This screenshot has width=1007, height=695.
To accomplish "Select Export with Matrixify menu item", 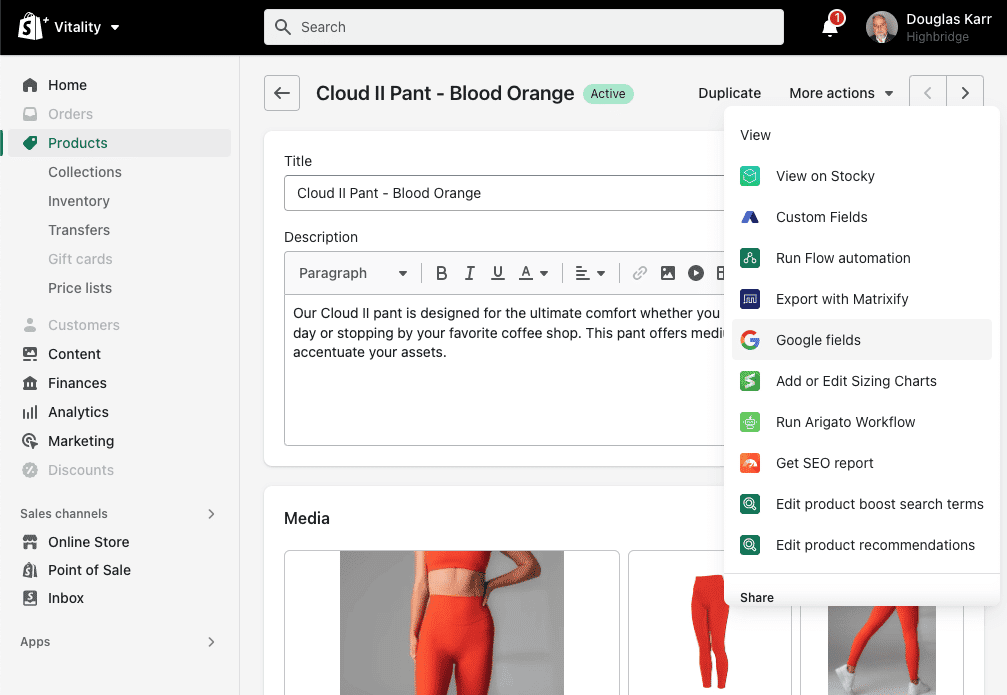I will 842,299.
